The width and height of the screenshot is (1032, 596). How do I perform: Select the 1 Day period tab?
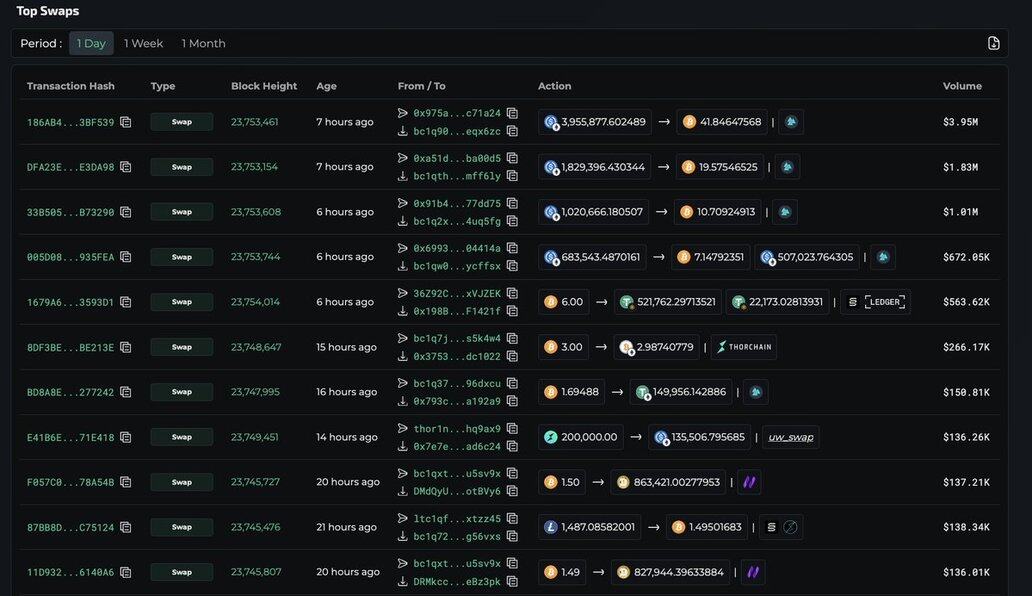coord(91,43)
